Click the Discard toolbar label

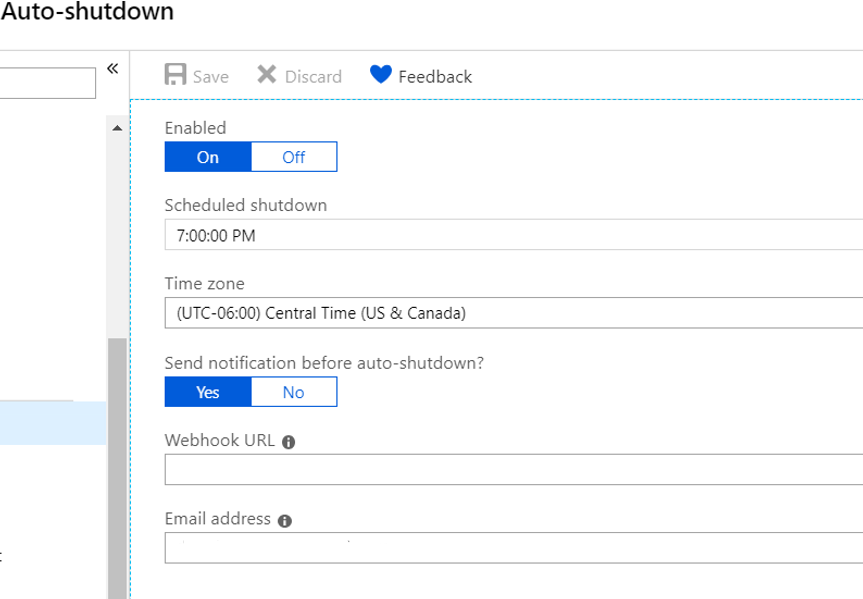tap(315, 76)
